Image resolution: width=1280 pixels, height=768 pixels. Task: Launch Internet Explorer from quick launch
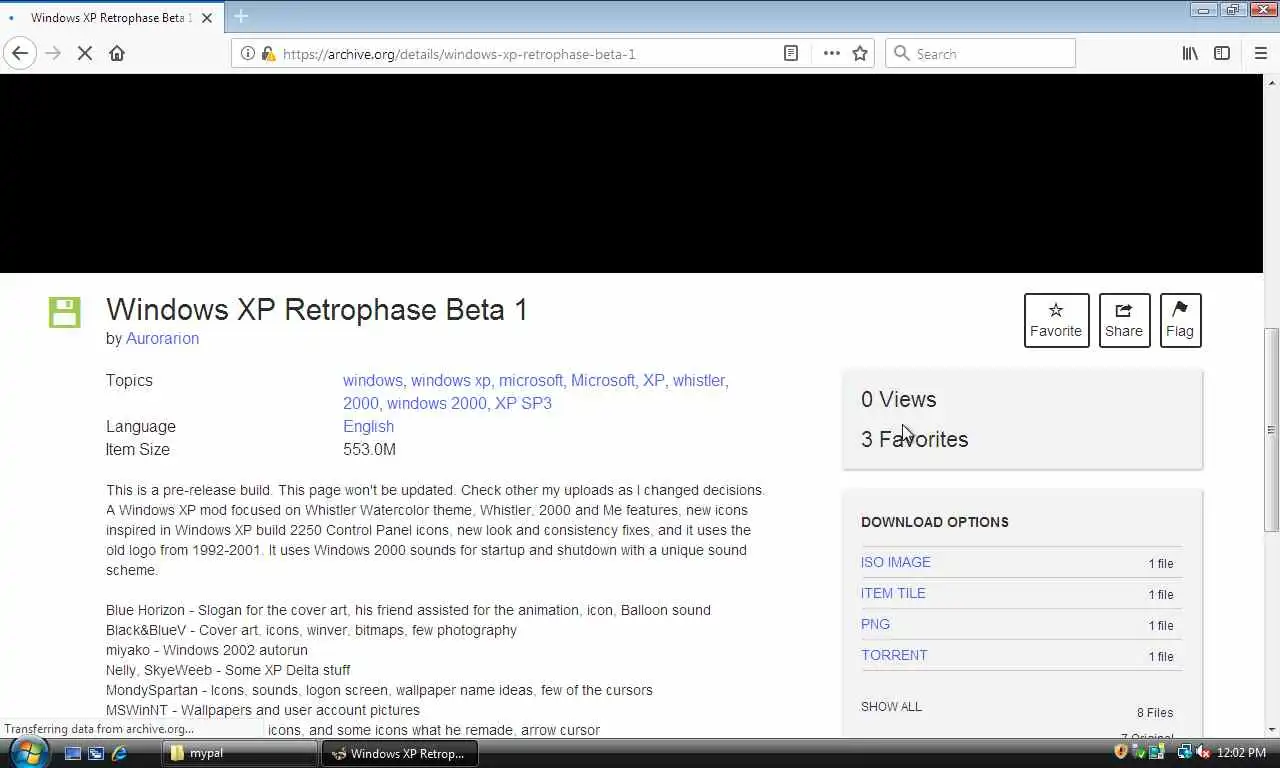click(x=119, y=753)
